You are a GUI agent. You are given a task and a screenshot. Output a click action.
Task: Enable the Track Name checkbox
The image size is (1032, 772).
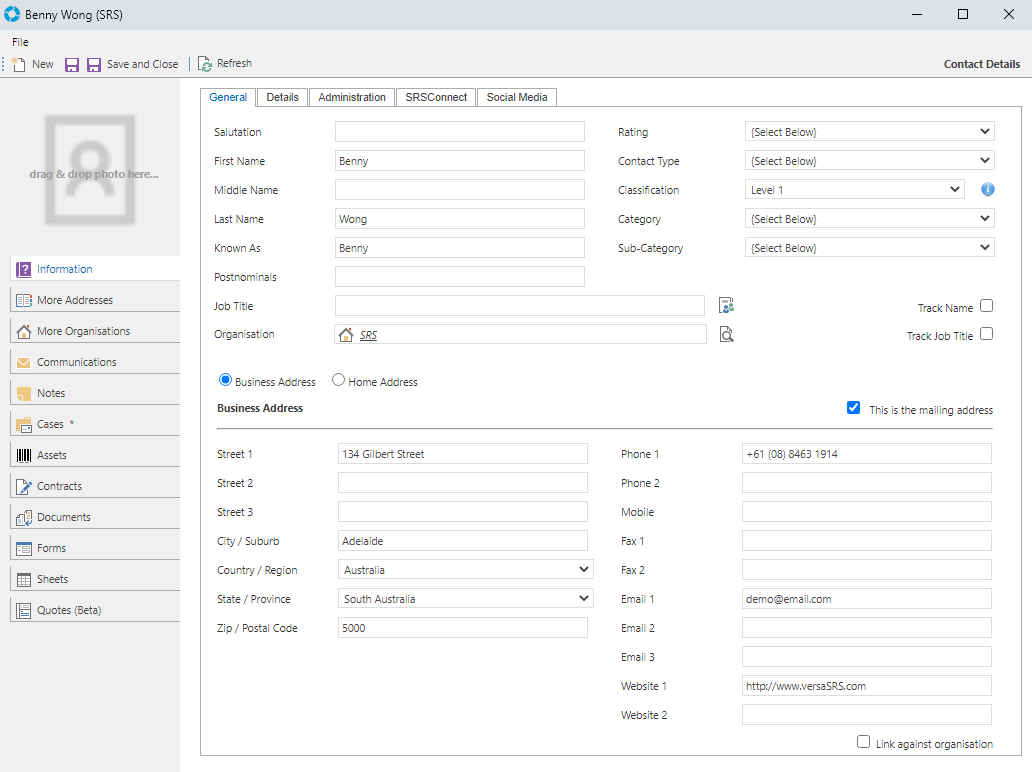click(986, 306)
